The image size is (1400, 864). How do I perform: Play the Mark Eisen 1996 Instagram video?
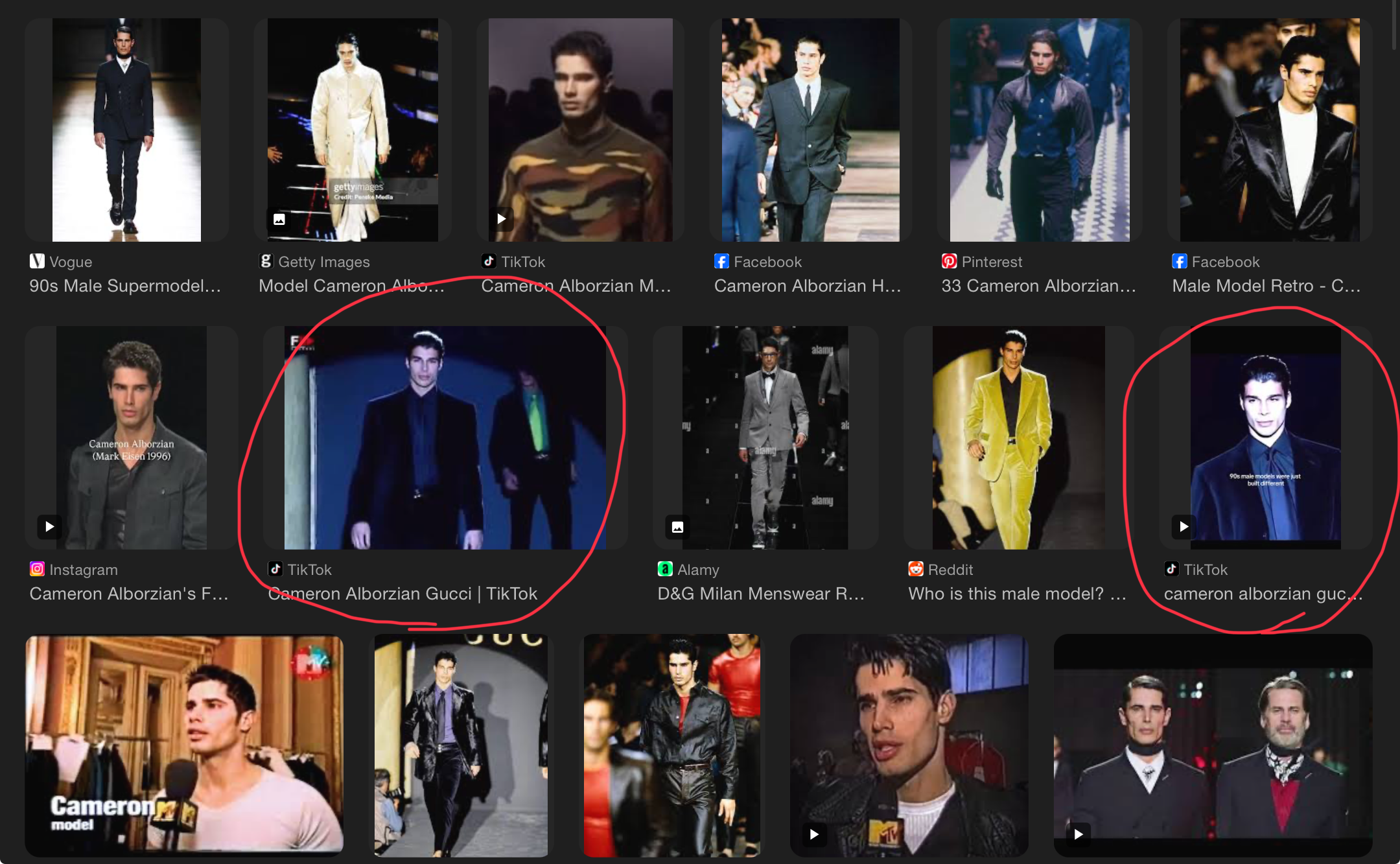point(49,526)
